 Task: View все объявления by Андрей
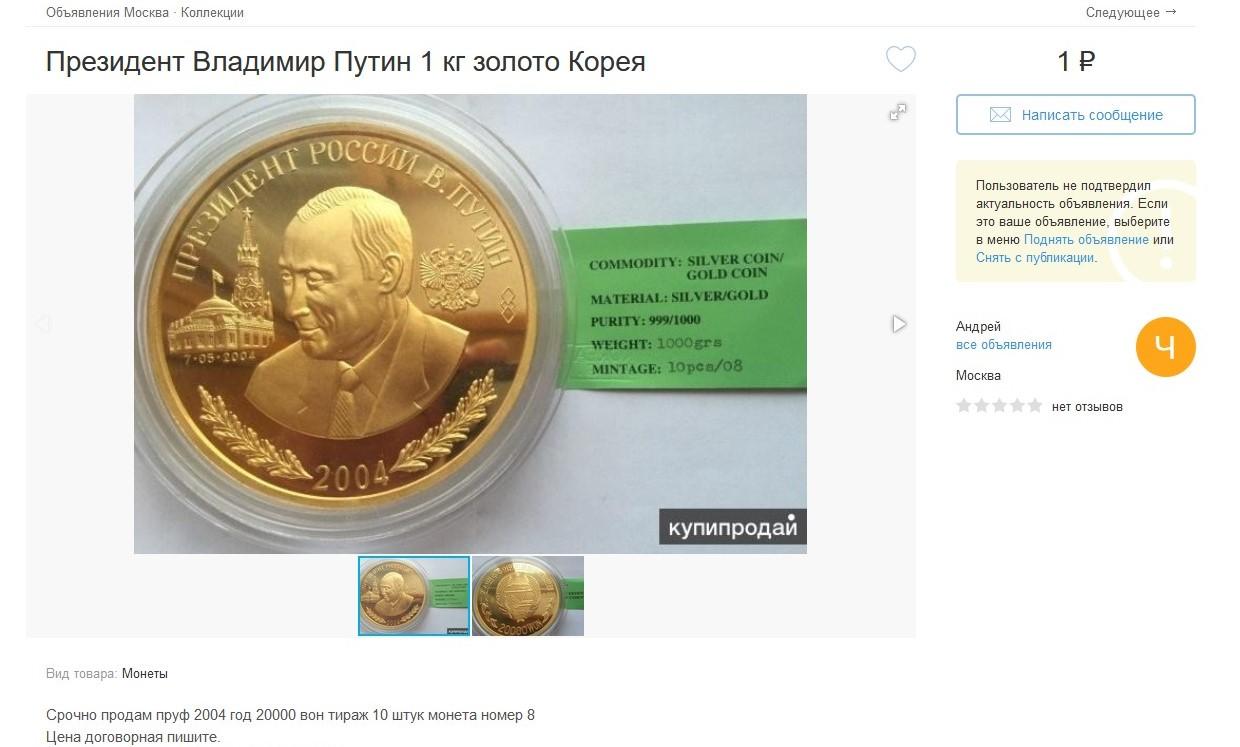click(x=1004, y=345)
